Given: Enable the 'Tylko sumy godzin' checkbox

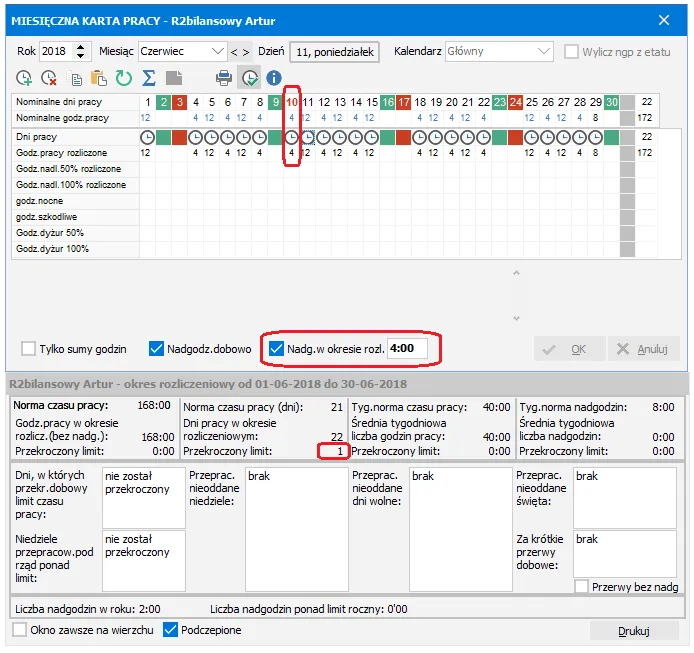Looking at the screenshot, I should 28,349.
